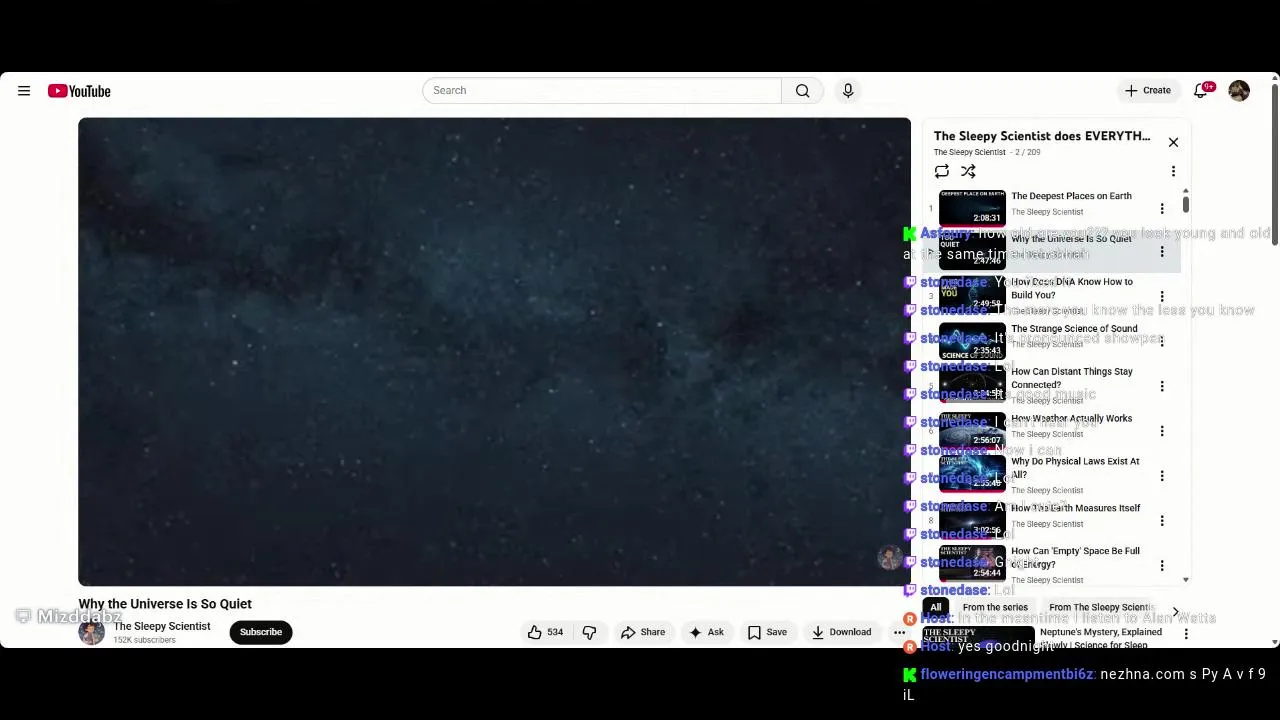Open options for 'Neptune's Mystery, Explained'

tap(1186, 634)
